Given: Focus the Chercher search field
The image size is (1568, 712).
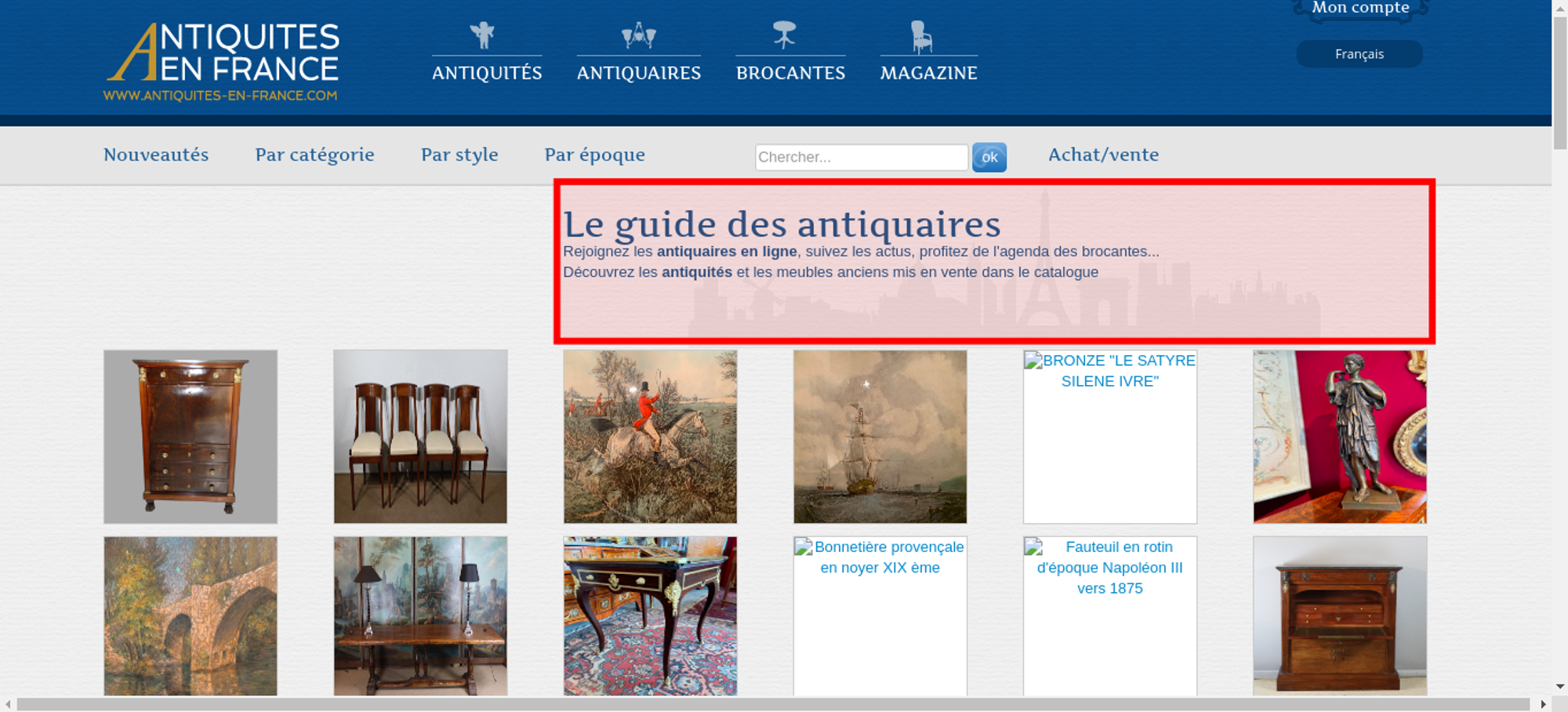Looking at the screenshot, I should point(861,158).
